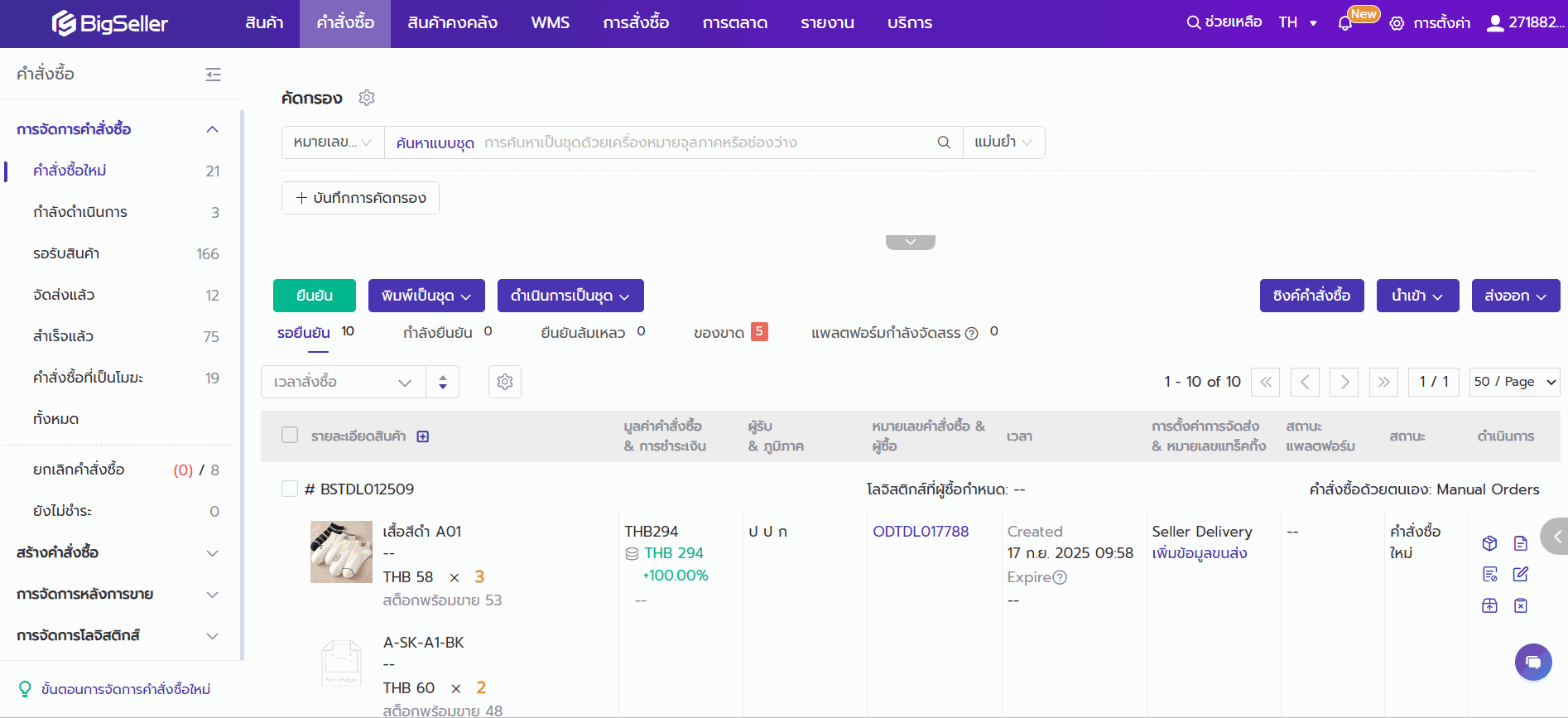Screen dimensions: 1568x718
Task: Open the order link ODTDL017788
Action: 920,532
